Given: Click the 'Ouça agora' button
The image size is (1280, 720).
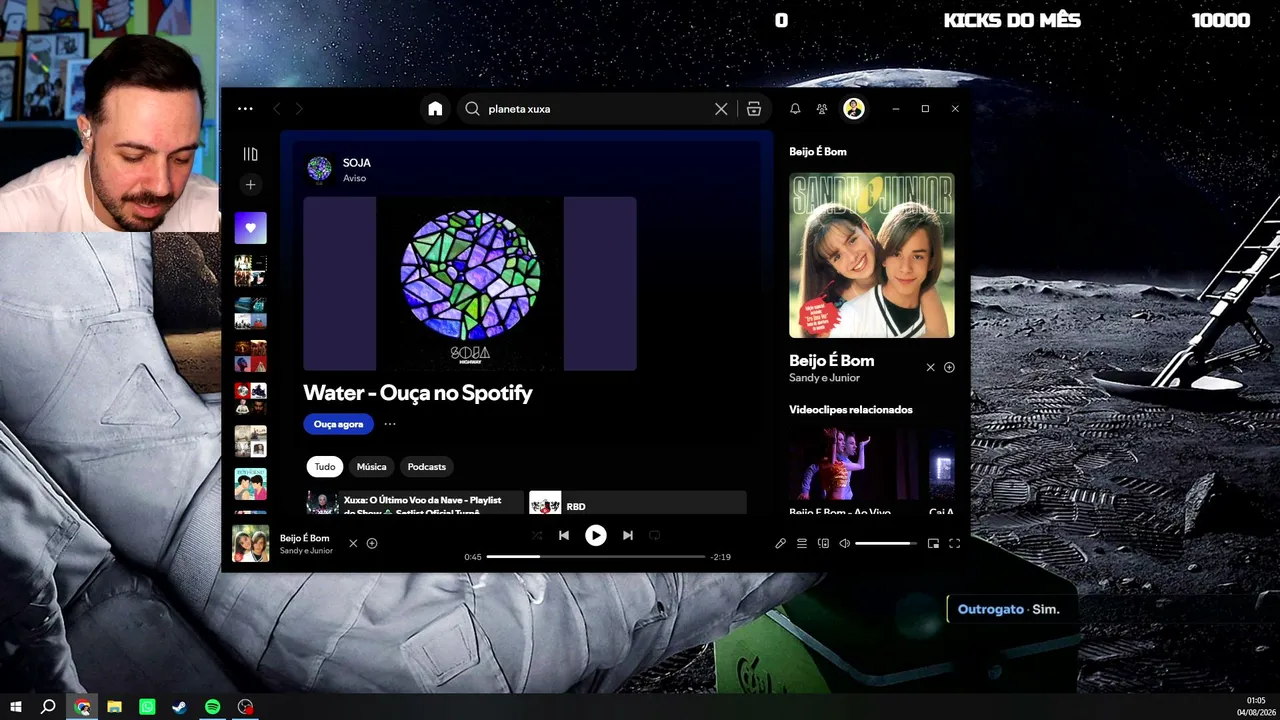Looking at the screenshot, I should (338, 424).
